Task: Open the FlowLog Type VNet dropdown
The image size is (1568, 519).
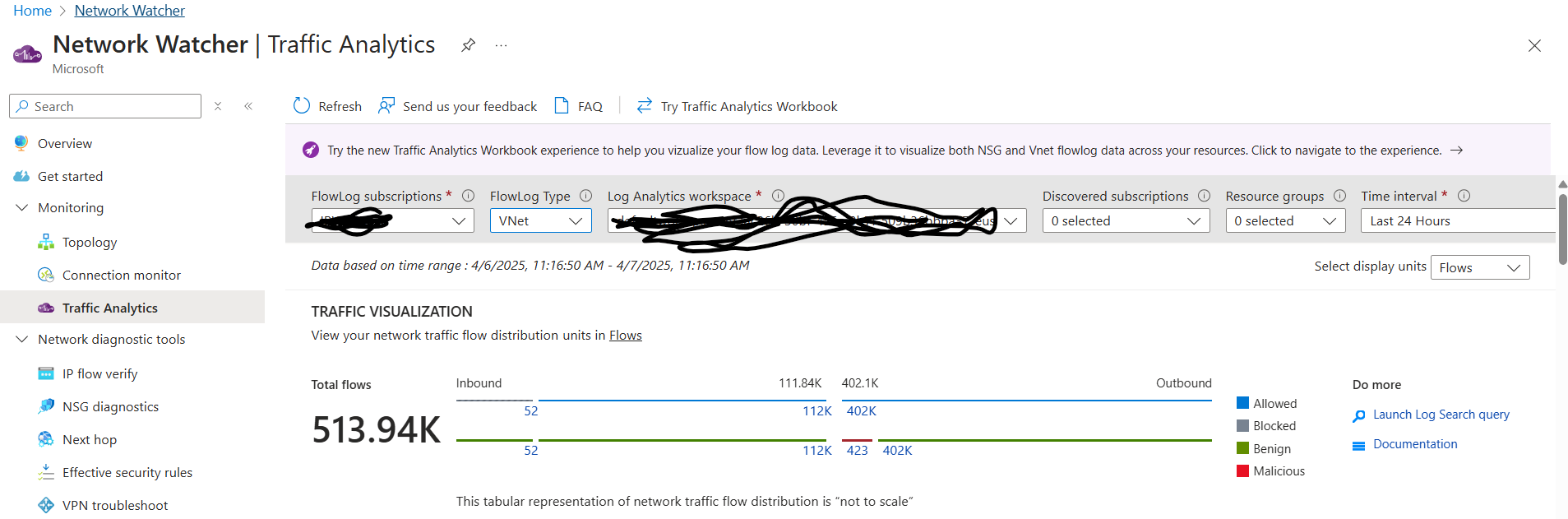Action: [541, 220]
